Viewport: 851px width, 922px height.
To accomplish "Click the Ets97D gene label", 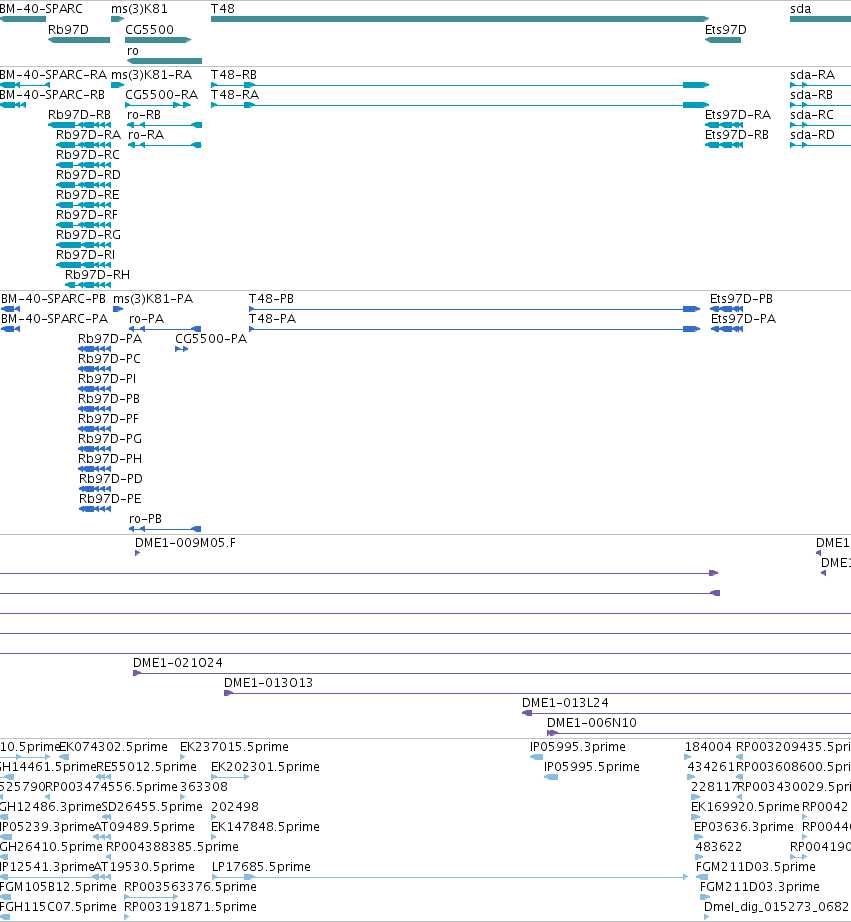I will click(x=726, y=30).
